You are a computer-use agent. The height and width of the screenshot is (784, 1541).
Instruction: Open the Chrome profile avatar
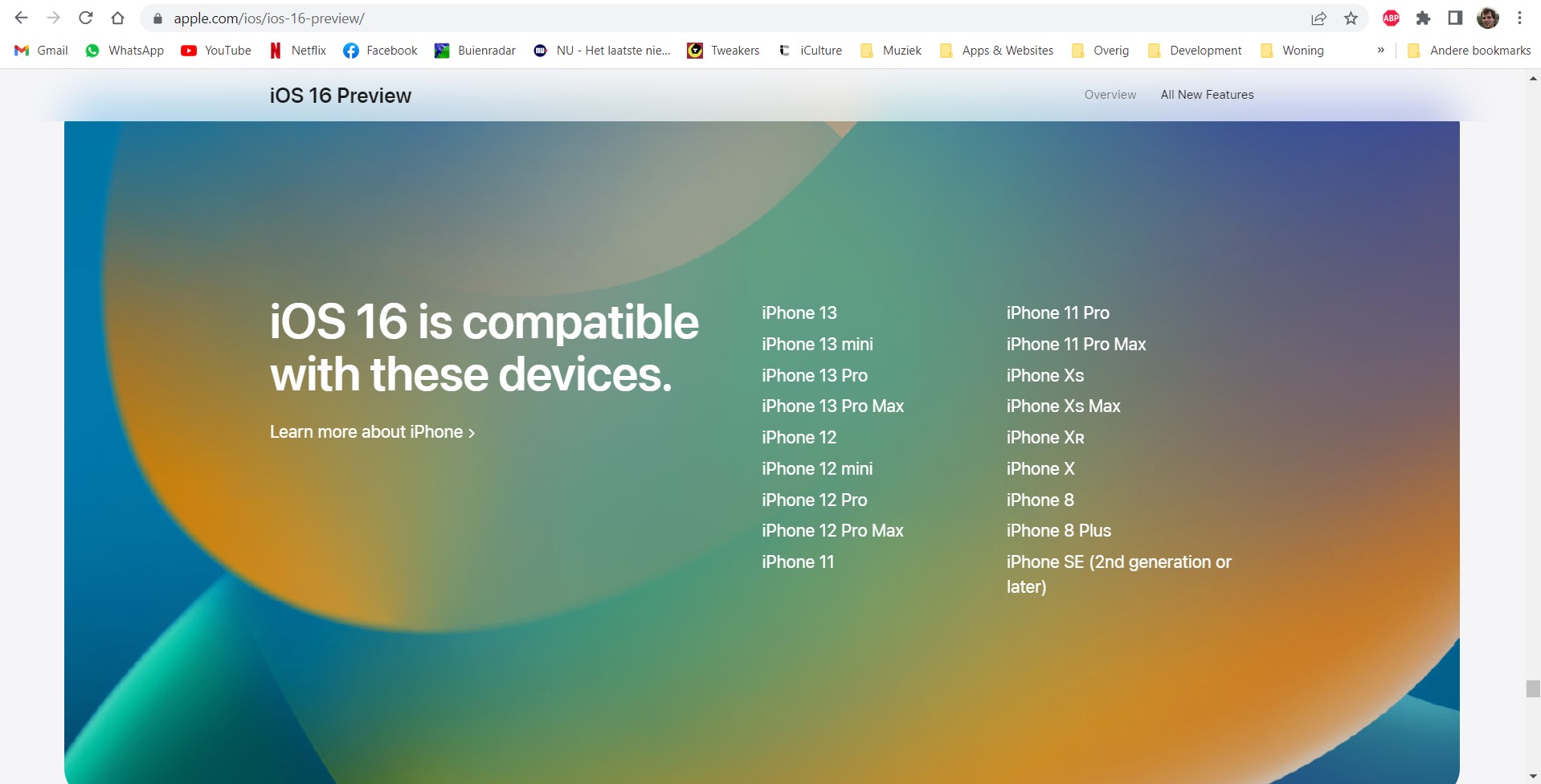tap(1488, 18)
